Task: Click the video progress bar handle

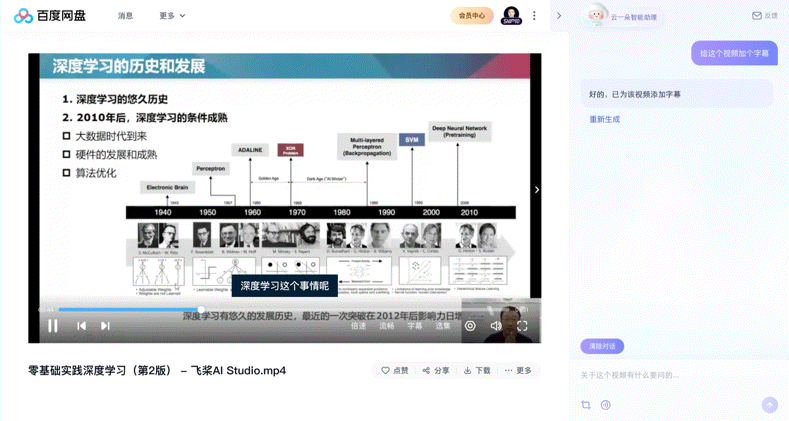Action: [201, 309]
